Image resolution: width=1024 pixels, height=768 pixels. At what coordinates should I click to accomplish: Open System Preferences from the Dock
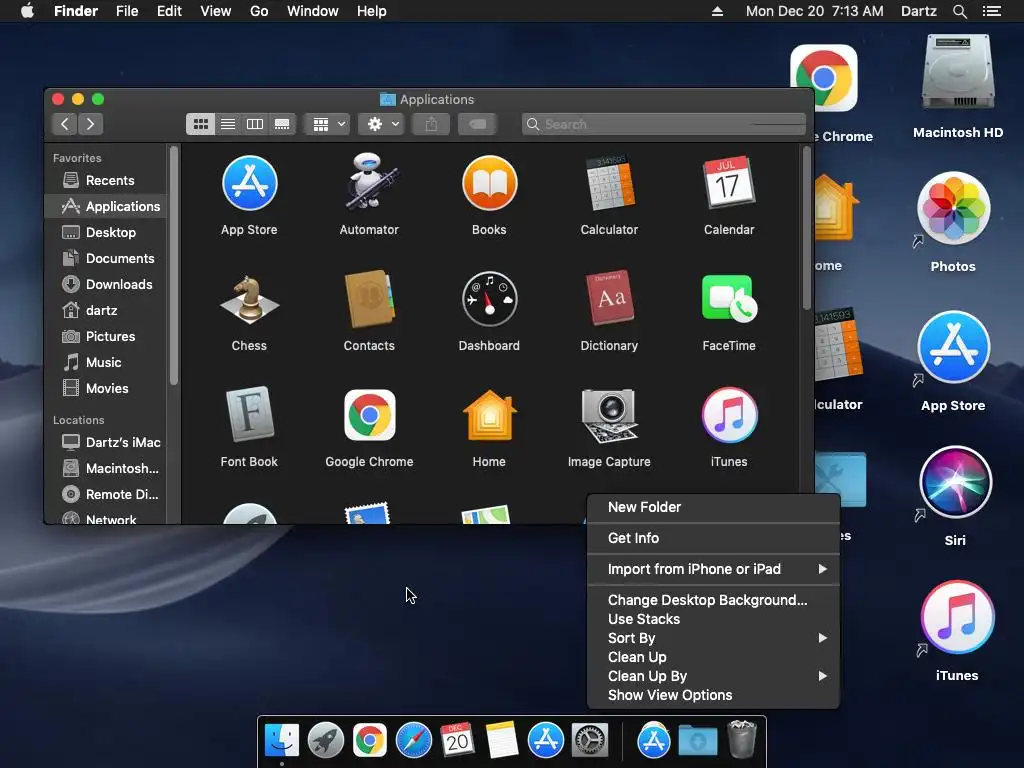pyautogui.click(x=590, y=741)
